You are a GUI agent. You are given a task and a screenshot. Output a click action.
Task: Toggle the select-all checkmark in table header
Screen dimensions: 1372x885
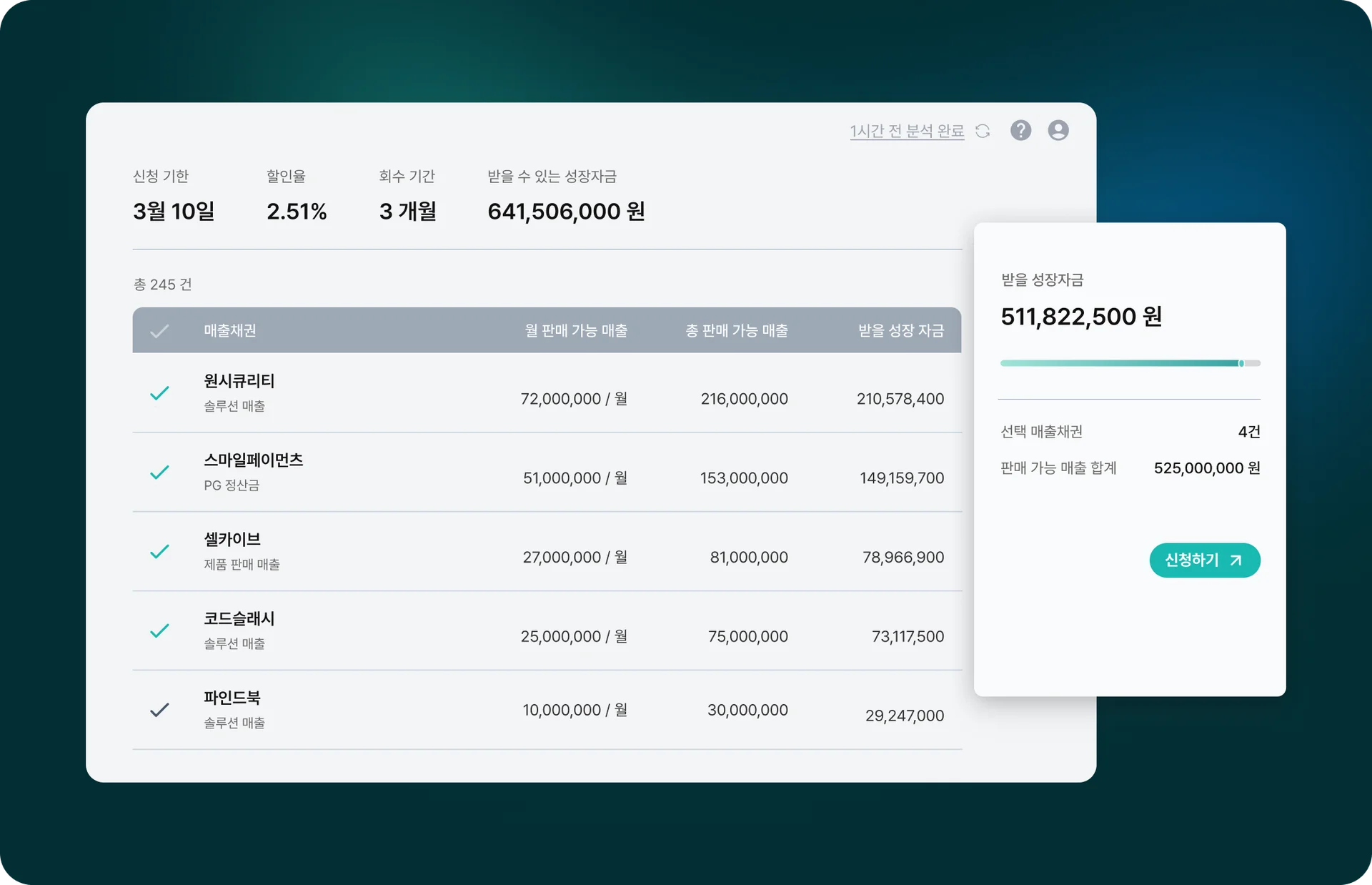159,331
